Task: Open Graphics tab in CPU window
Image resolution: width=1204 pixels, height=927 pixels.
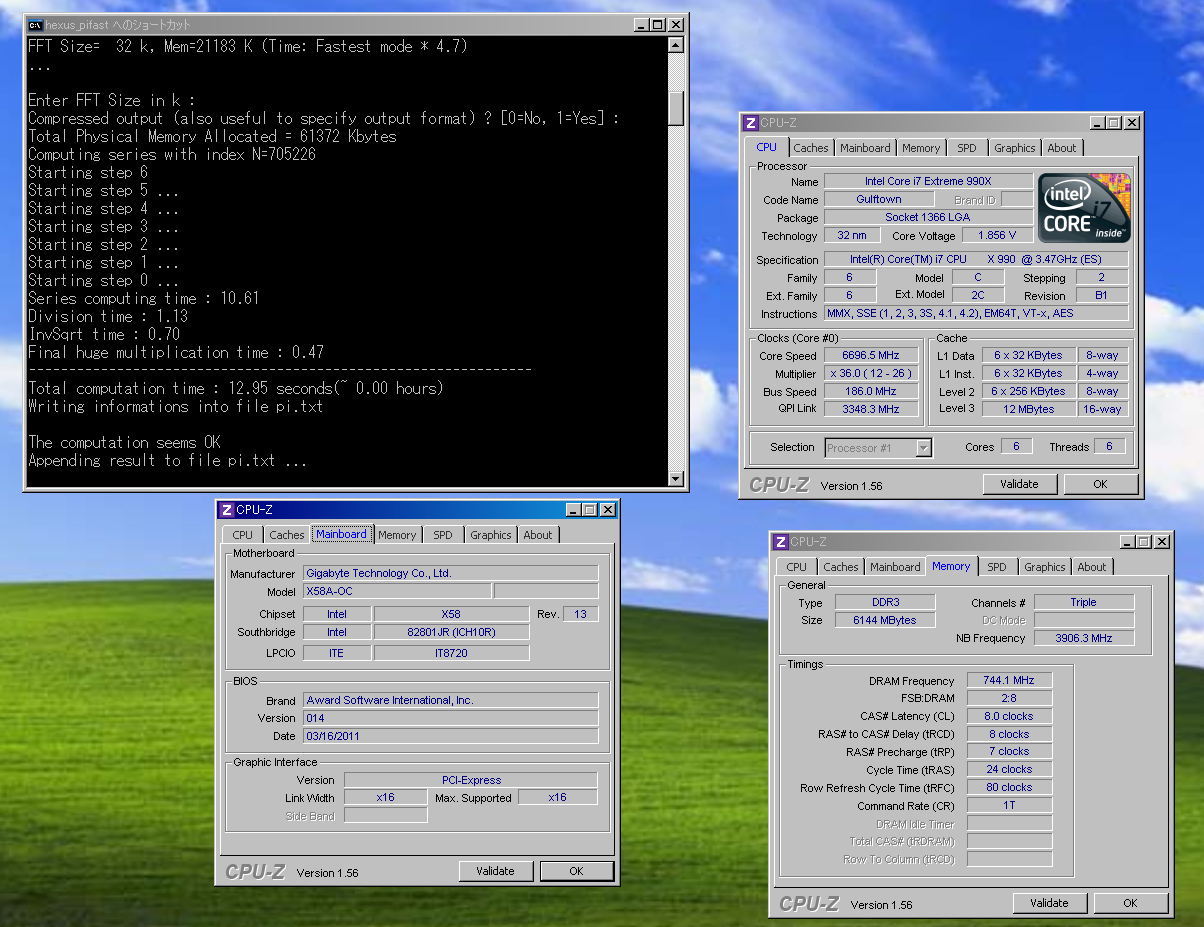Action: point(1015,148)
